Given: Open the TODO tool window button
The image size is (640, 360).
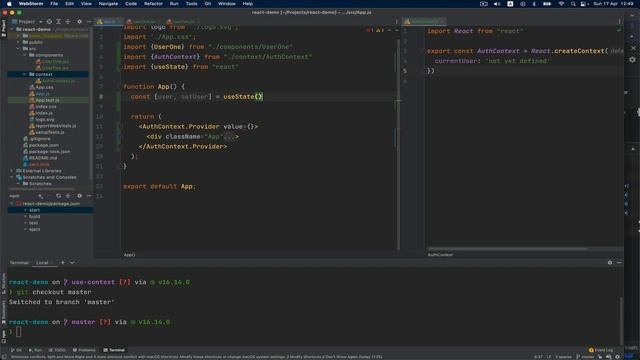Looking at the screenshot, I should 57,350.
